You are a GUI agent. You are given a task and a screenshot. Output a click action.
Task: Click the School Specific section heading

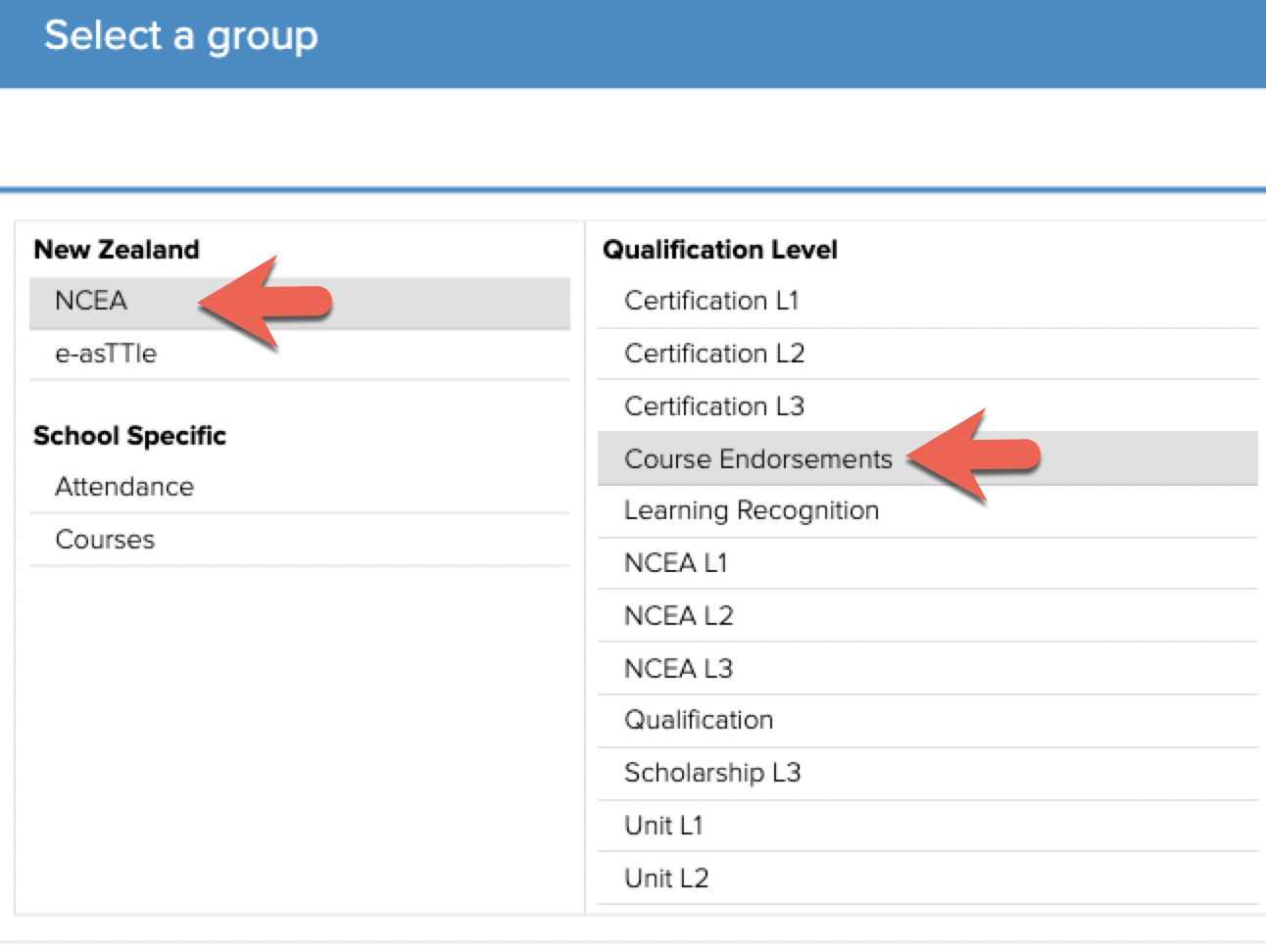tap(129, 436)
